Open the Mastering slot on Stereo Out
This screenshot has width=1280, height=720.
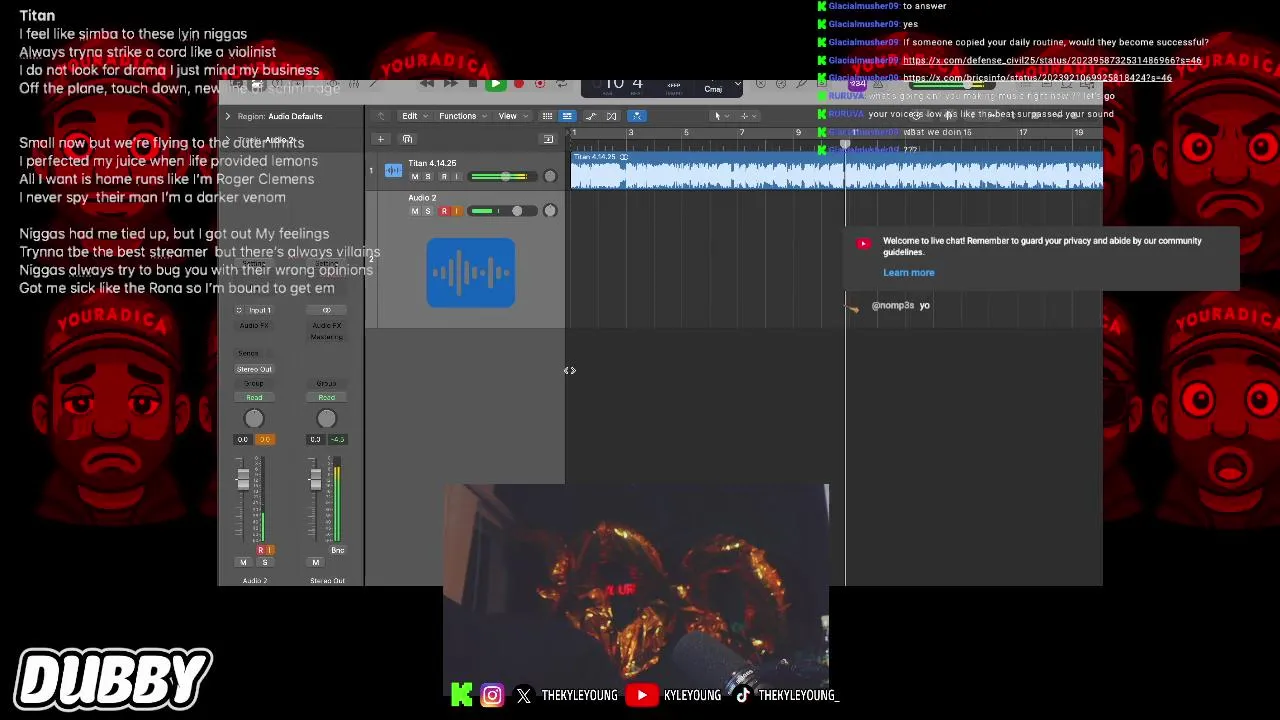click(326, 337)
